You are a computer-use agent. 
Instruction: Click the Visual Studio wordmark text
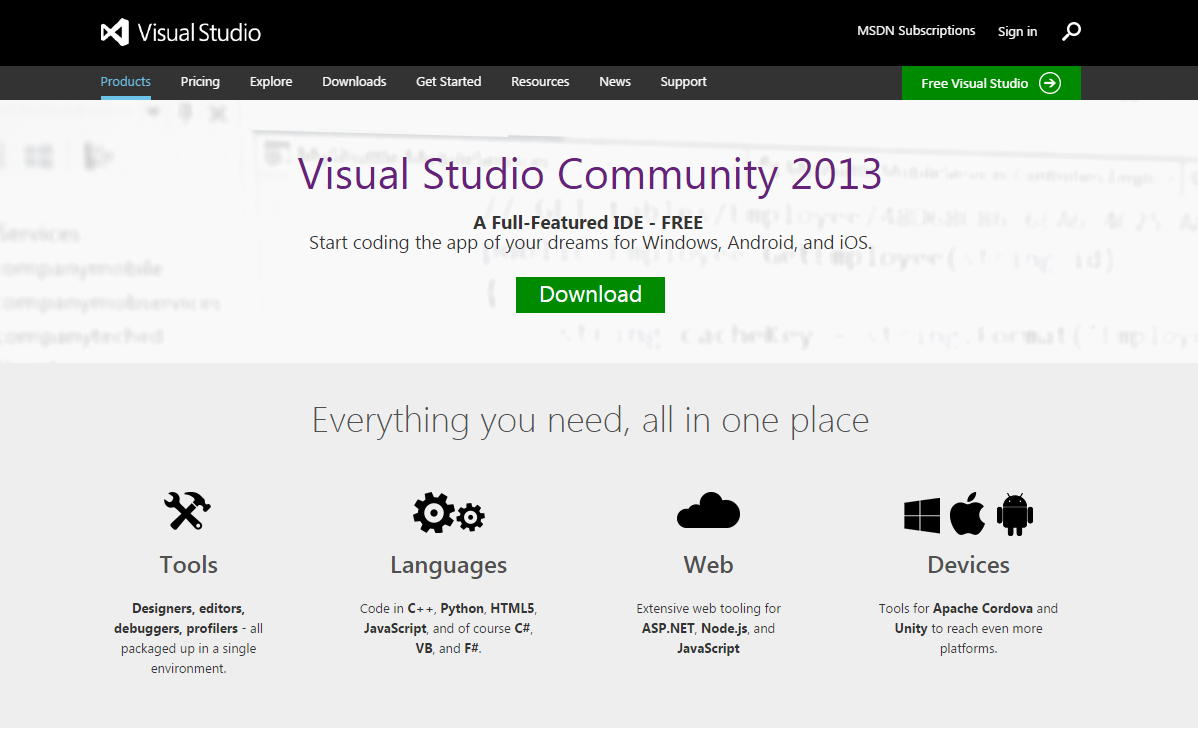(199, 32)
